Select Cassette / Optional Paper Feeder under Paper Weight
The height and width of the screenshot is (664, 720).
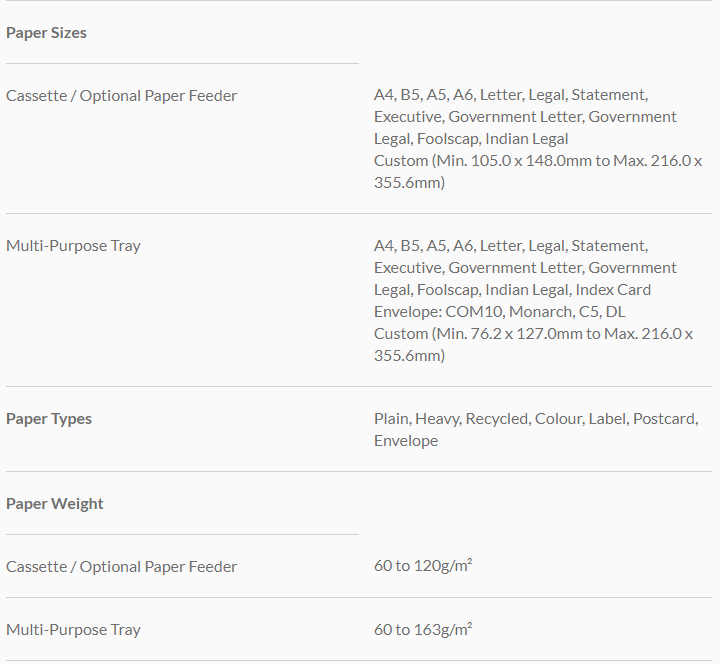tap(121, 567)
